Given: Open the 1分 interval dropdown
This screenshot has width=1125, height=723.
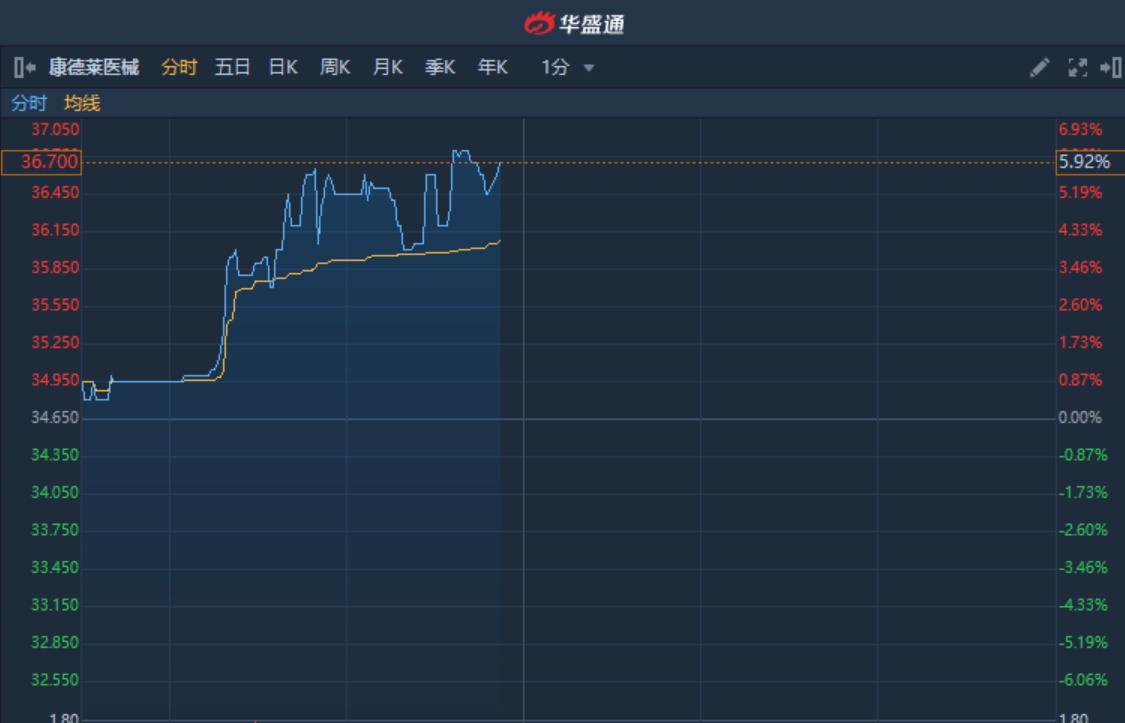Looking at the screenshot, I should coord(556,68).
